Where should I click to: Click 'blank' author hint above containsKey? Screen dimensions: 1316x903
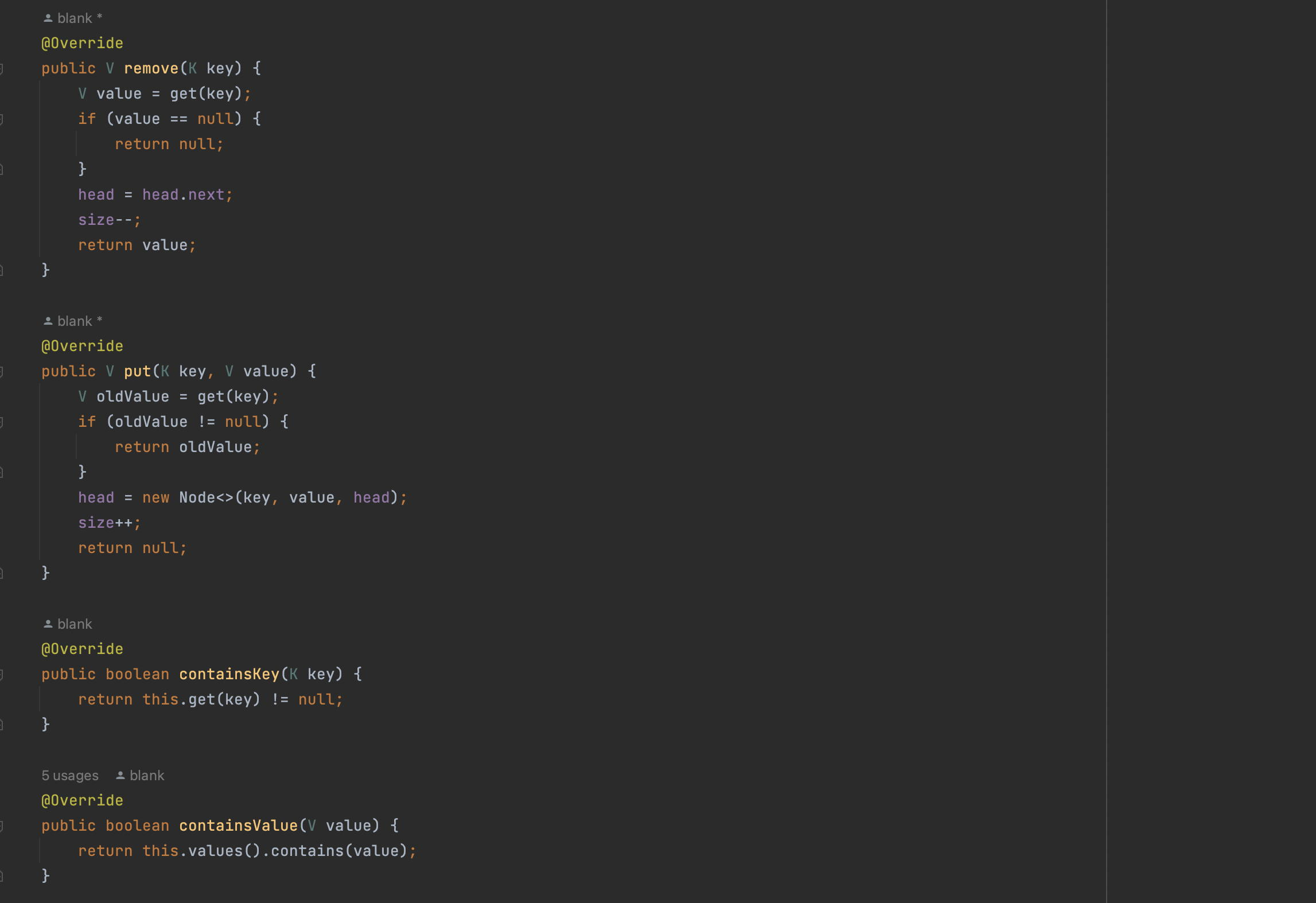click(75, 624)
